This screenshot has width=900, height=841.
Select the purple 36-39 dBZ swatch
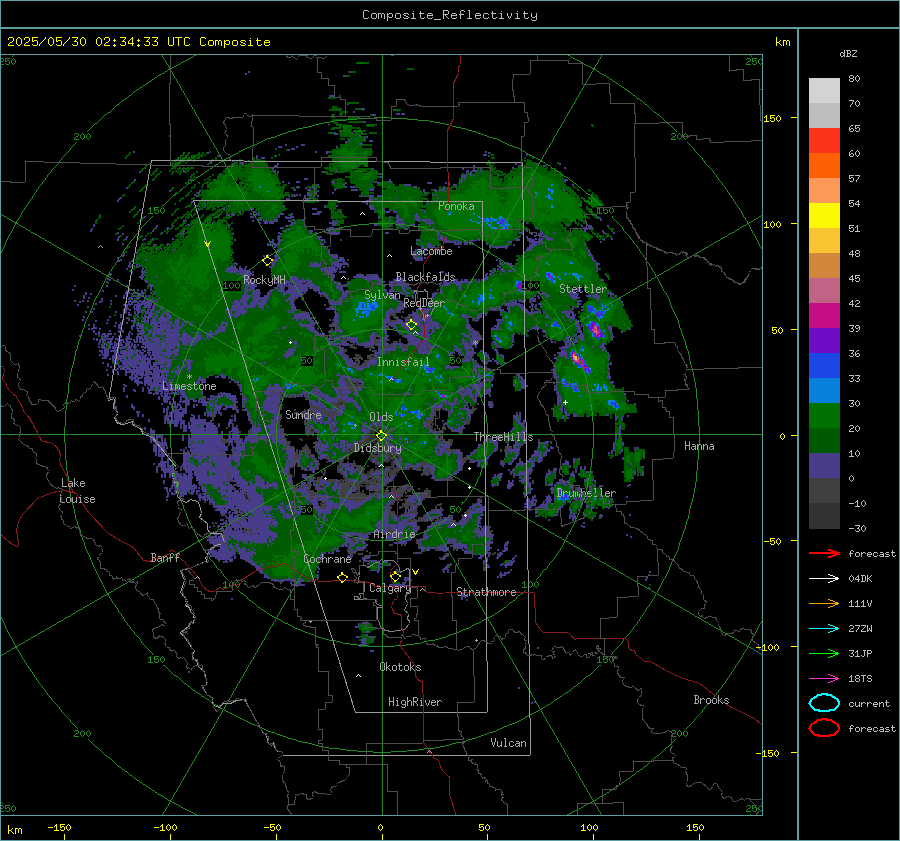pos(824,341)
